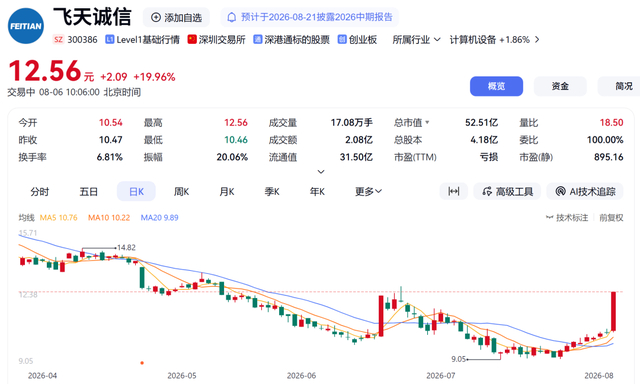Image resolution: width=640 pixels, height=384 pixels.
Task: Toggle 前复权 price adjustment
Action: tap(611, 218)
